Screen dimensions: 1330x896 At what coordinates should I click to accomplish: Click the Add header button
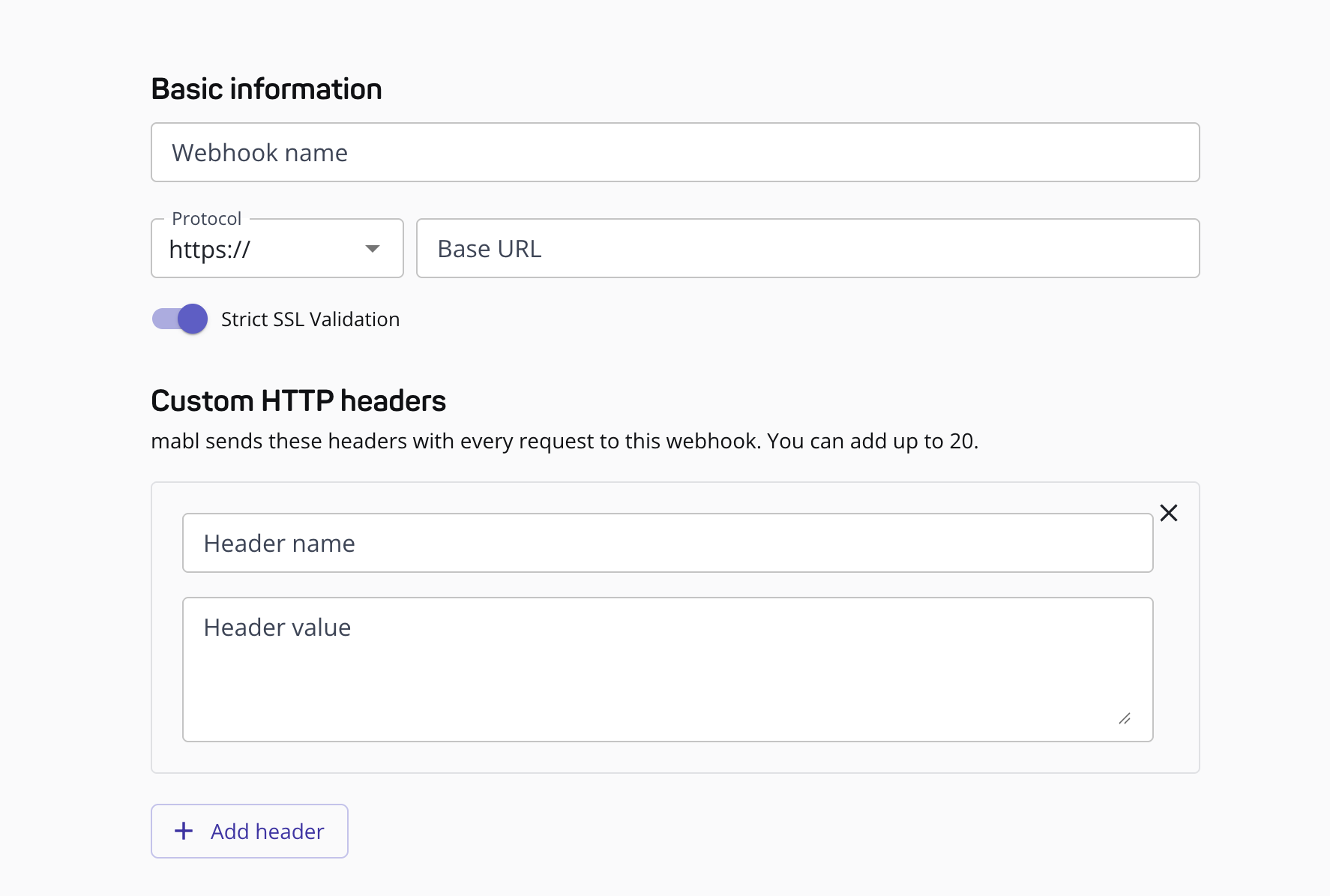pyautogui.click(x=250, y=831)
